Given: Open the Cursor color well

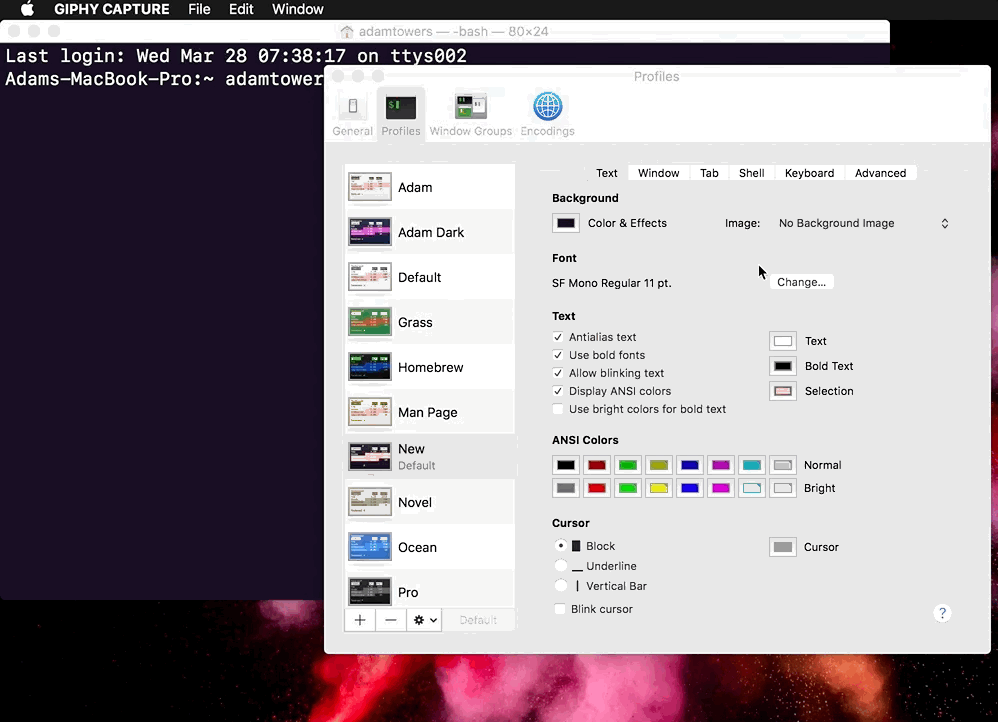Looking at the screenshot, I should point(783,547).
